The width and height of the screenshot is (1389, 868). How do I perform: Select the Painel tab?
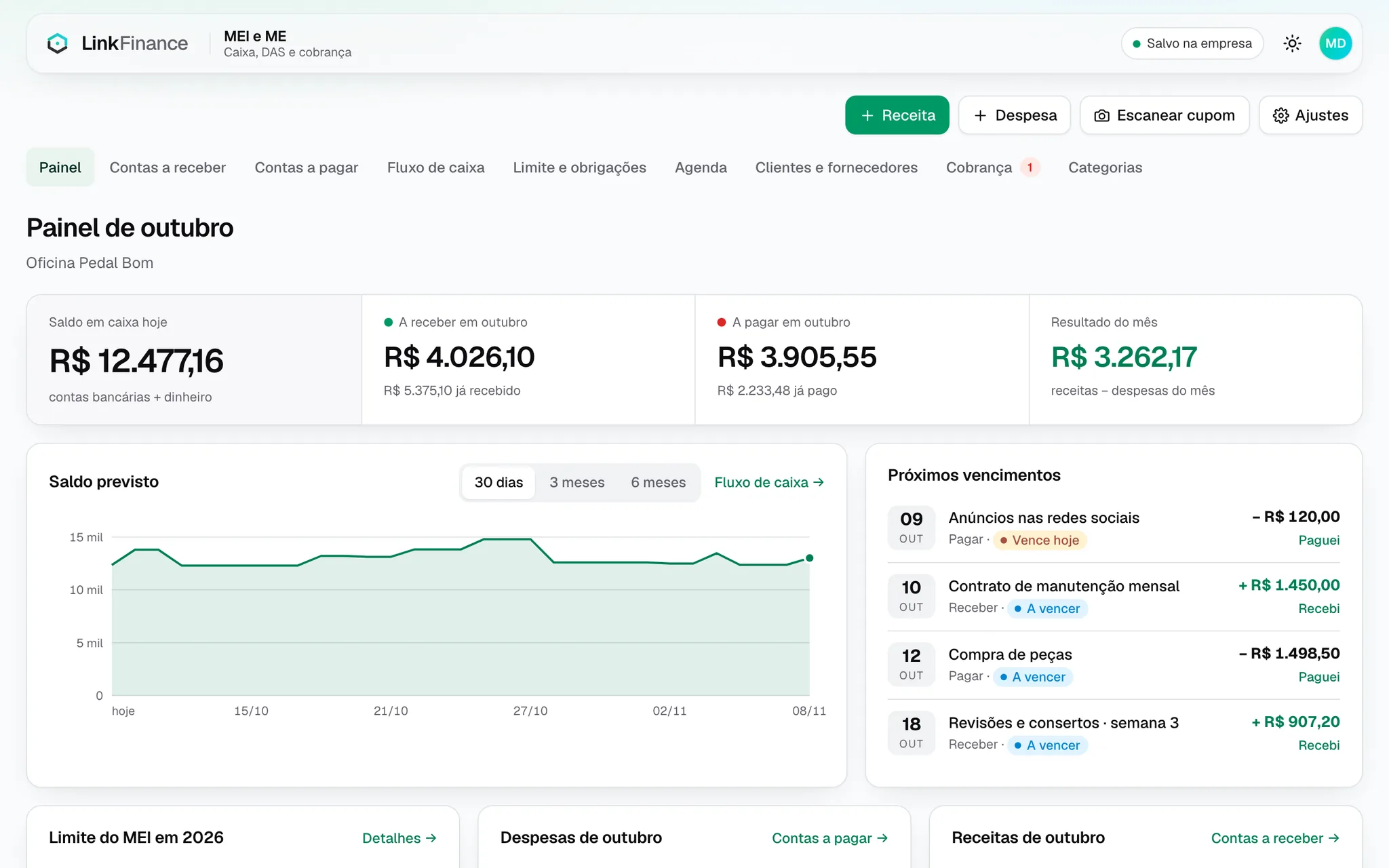point(60,167)
